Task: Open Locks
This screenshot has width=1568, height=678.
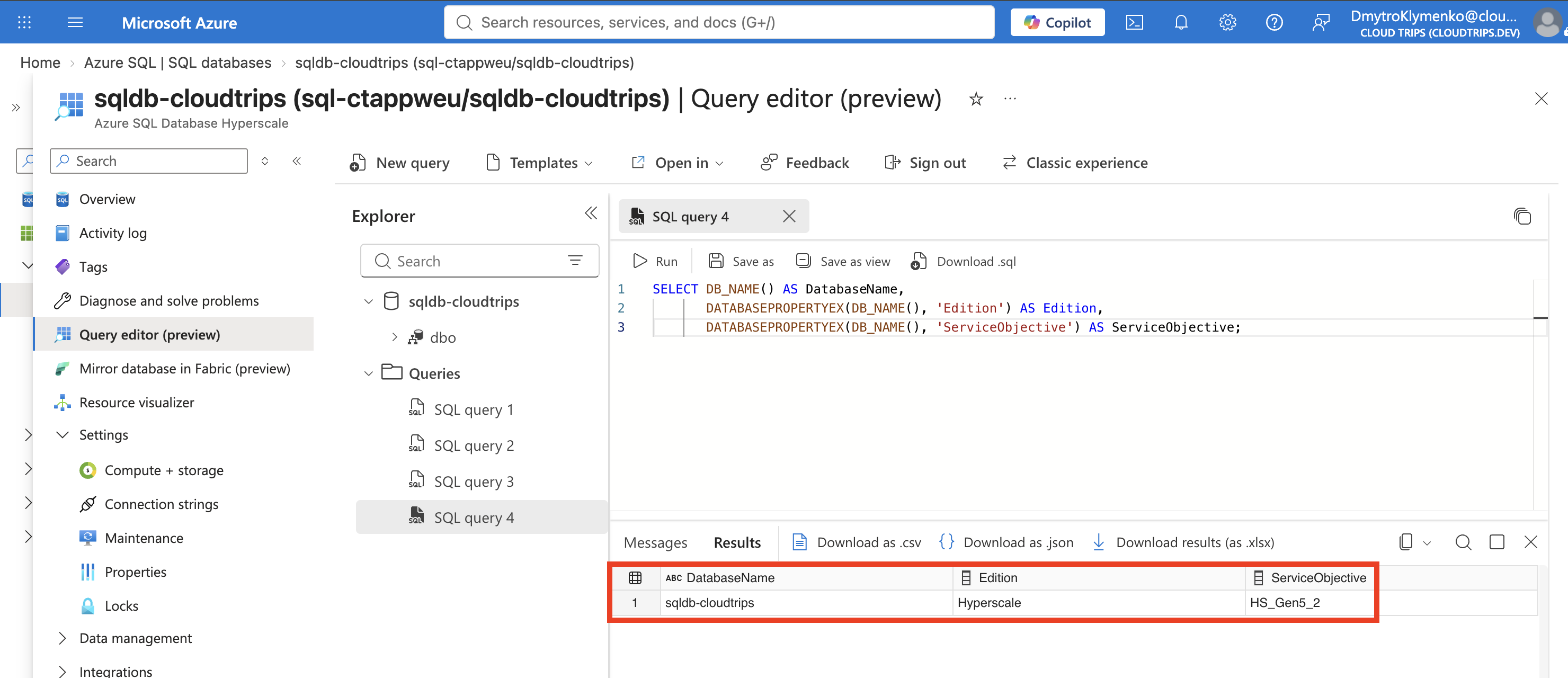Action: pos(121,605)
